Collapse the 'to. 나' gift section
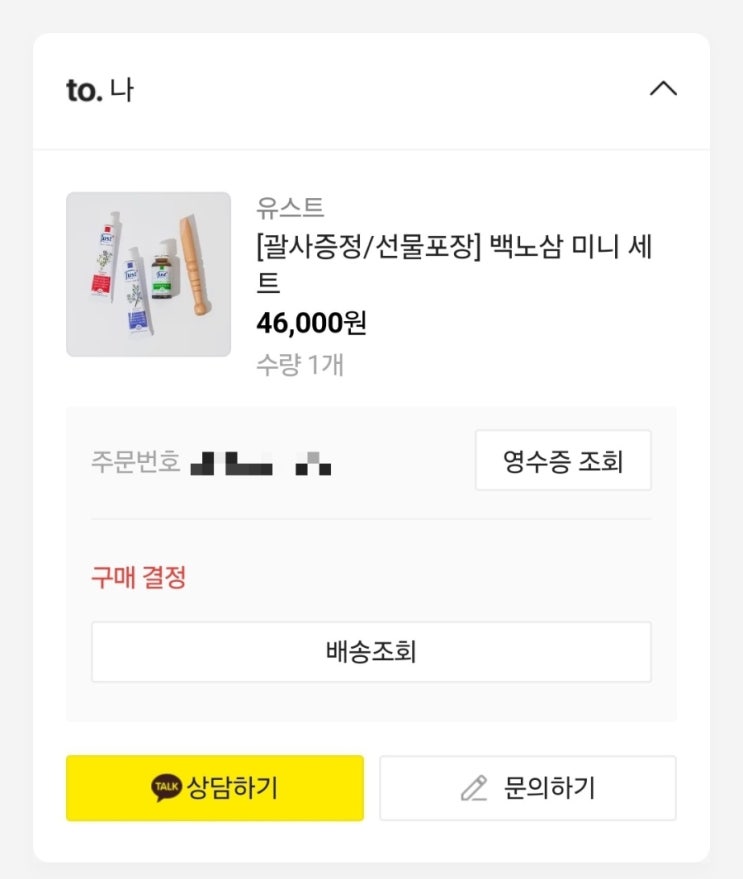This screenshot has width=743, height=879. tap(663, 89)
